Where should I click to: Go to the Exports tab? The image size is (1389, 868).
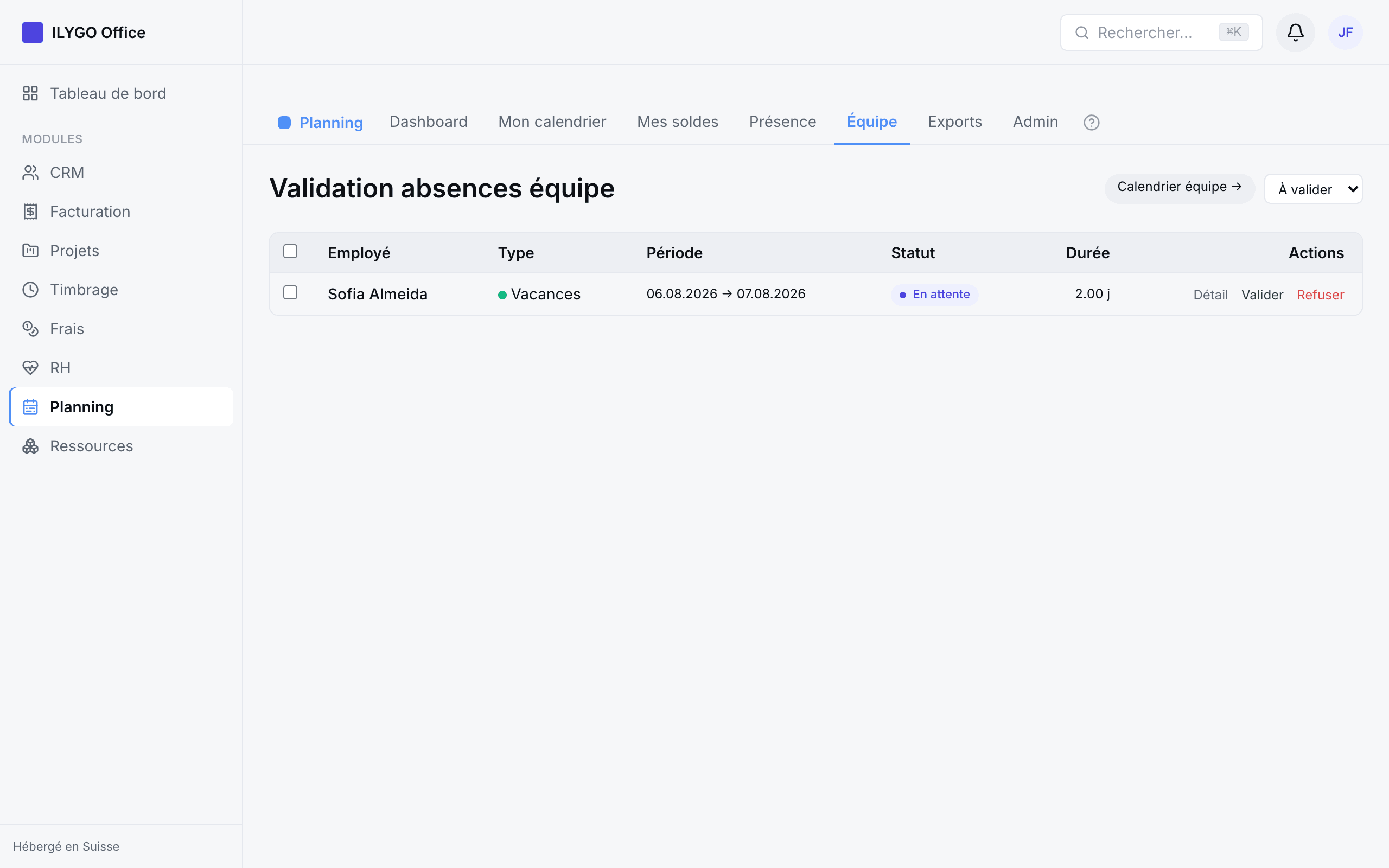pos(954,122)
